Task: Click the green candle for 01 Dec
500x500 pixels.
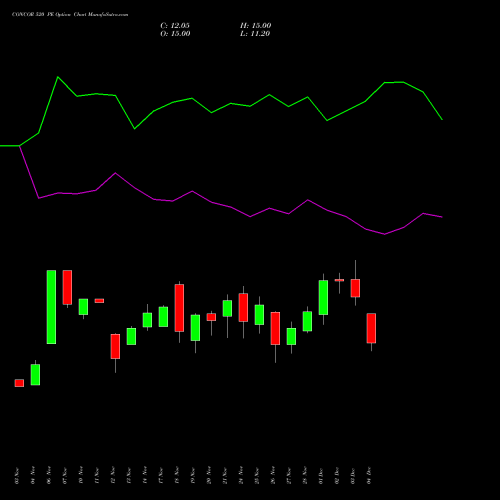Action: 323,297
